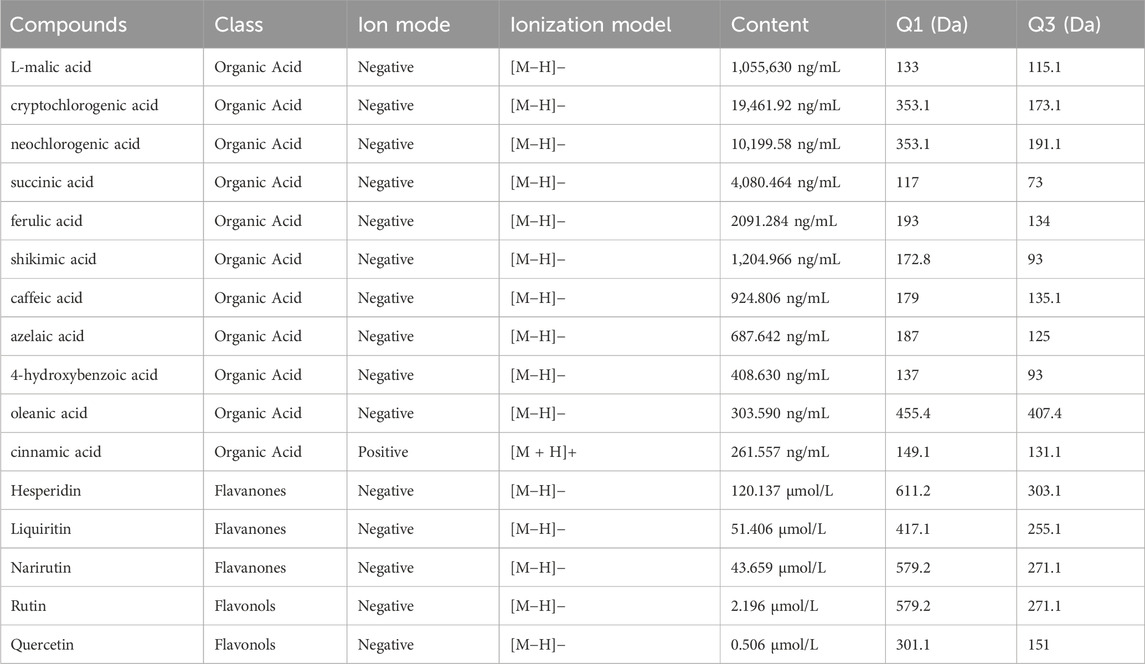
Task: Select the 4-hydroxybenzoic acid cell
Action: [x=84, y=375]
